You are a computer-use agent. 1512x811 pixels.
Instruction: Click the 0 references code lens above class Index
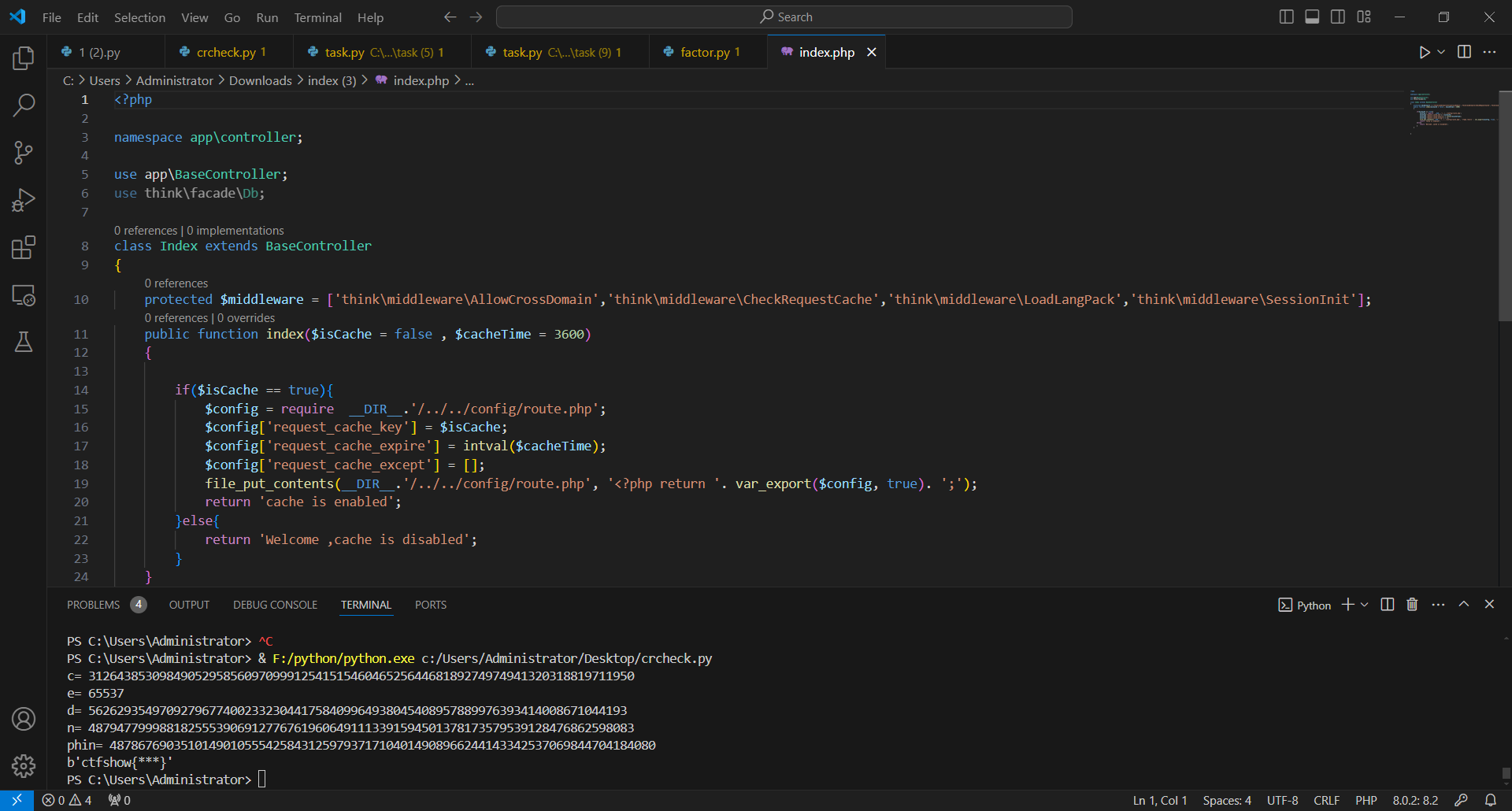click(x=146, y=231)
